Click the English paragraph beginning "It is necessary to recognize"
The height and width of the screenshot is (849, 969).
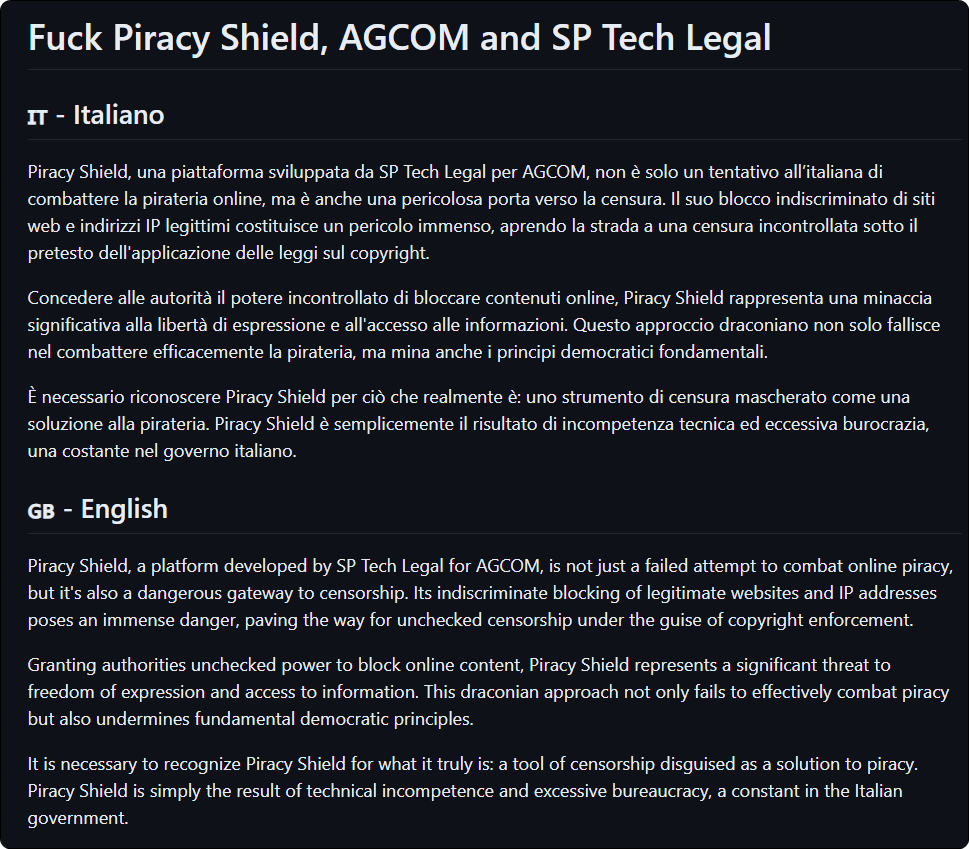(473, 791)
